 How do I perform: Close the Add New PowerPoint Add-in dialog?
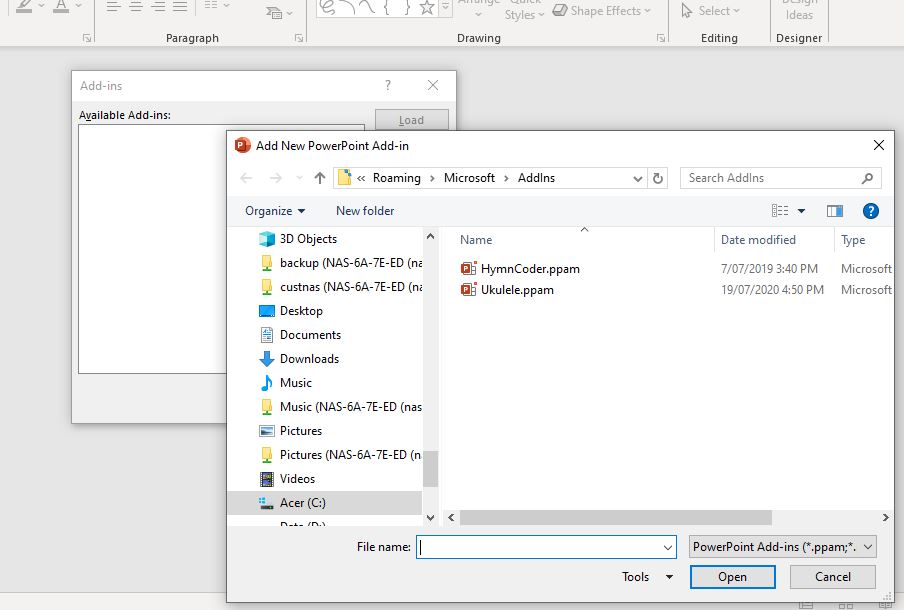pos(879,145)
